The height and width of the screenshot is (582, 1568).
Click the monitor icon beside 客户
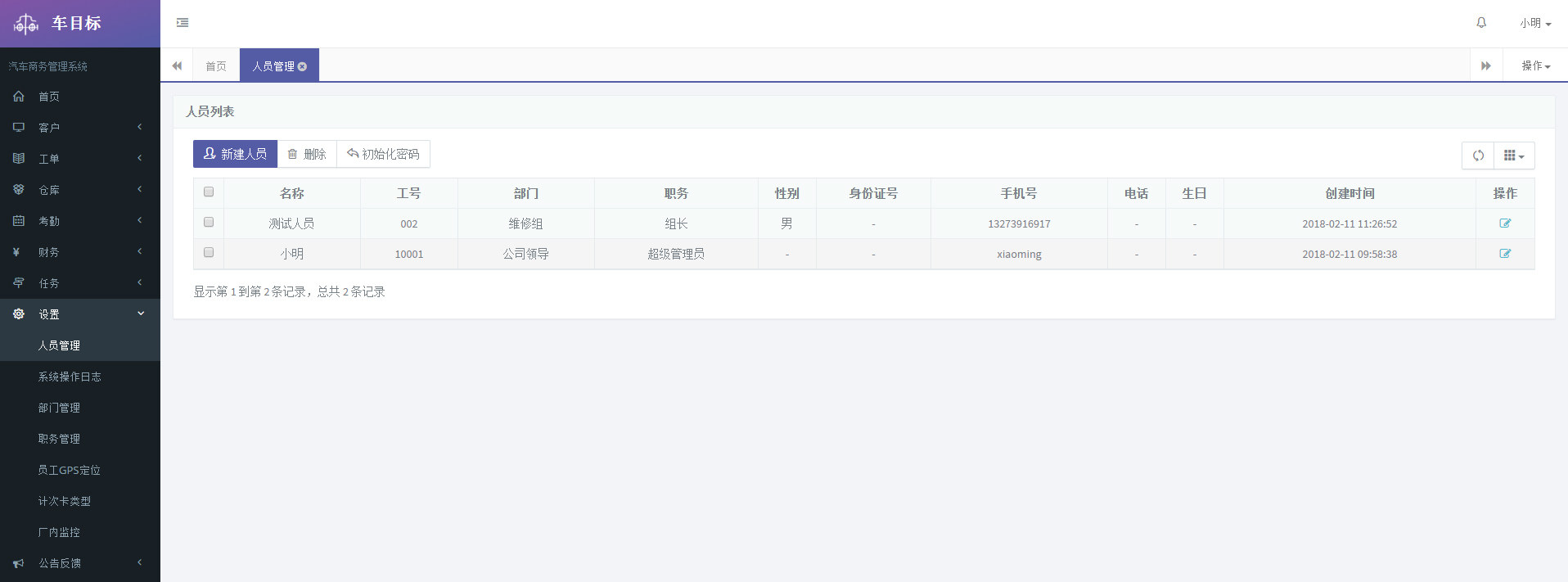coord(19,128)
